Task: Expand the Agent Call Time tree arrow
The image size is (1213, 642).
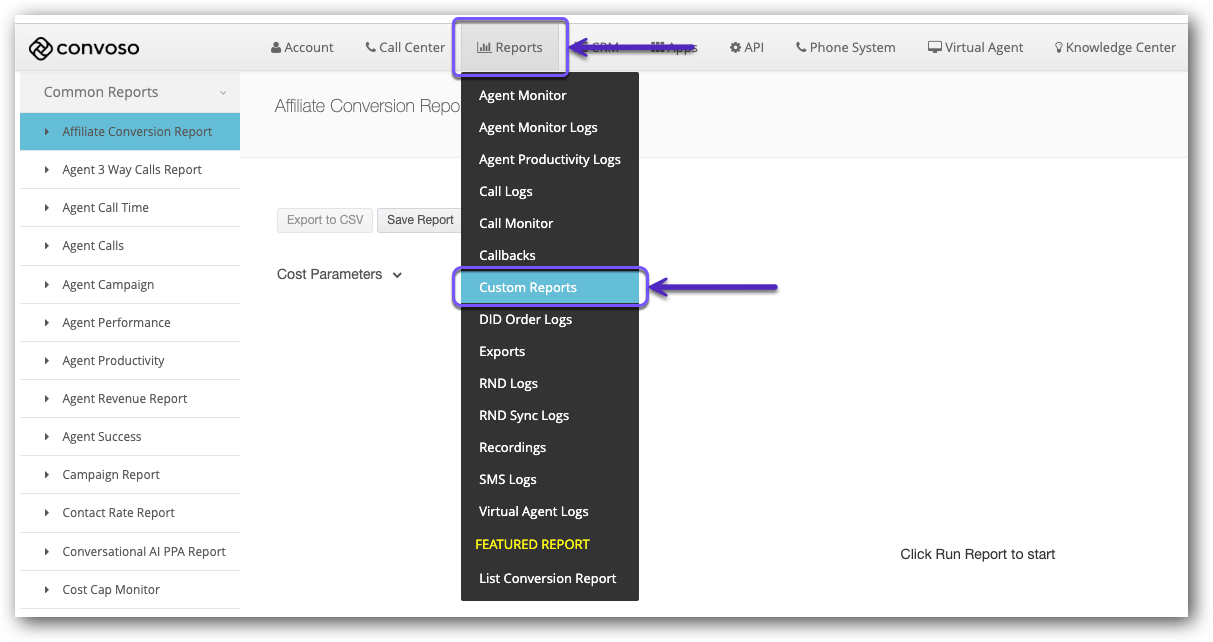Action: [47, 208]
